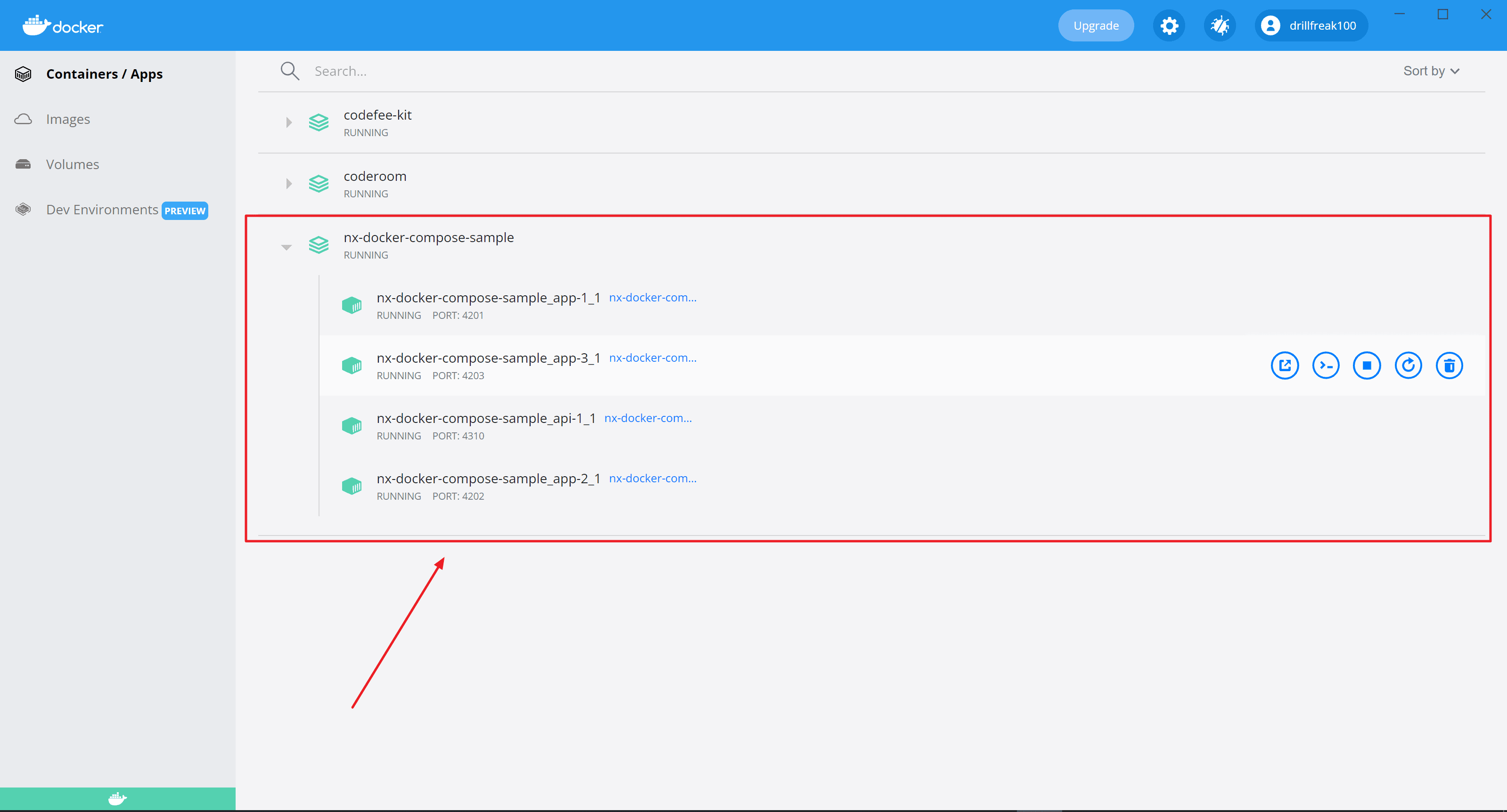Click app-1_1 container cube icon

352,305
